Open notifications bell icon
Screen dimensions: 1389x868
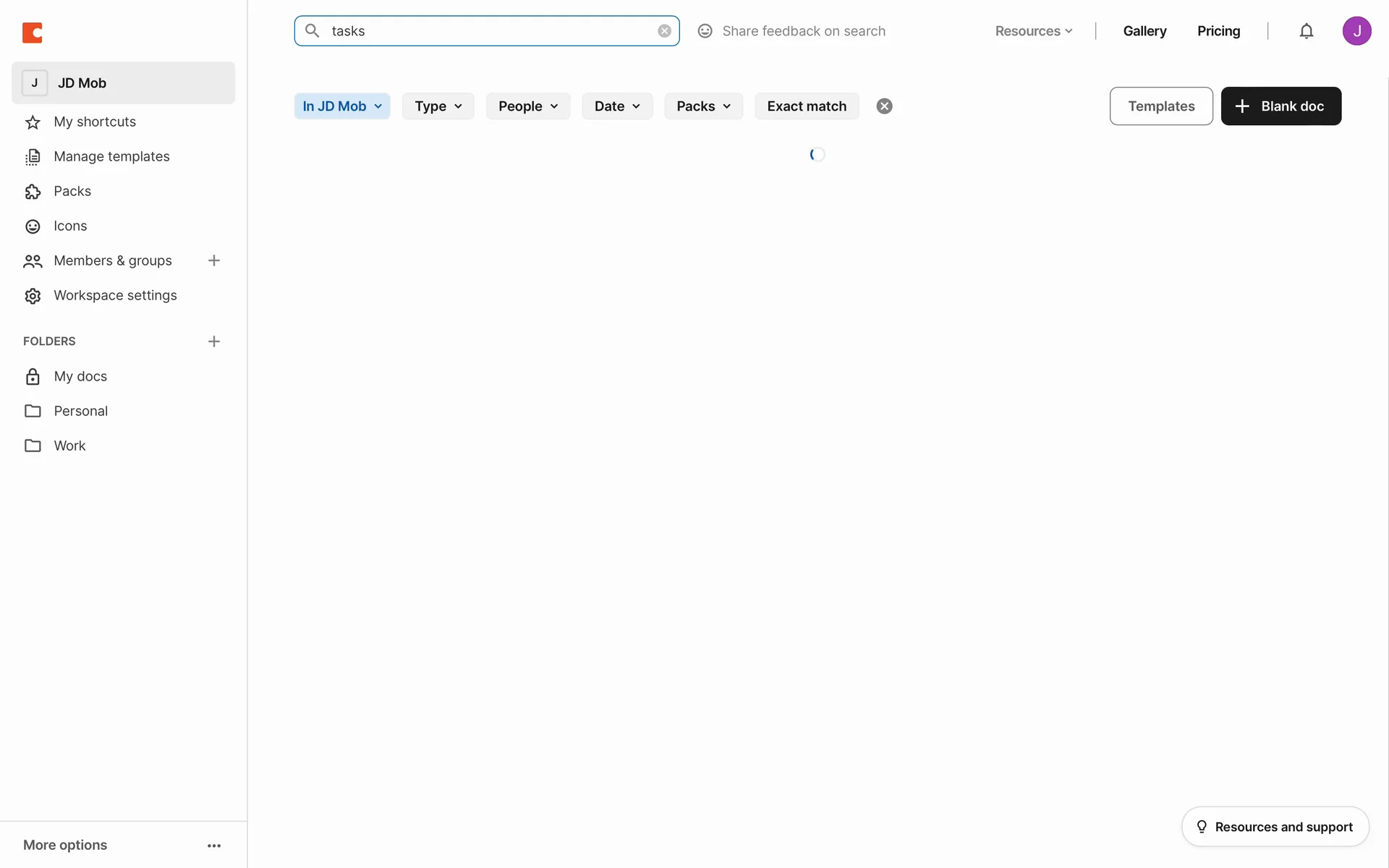[1306, 31]
